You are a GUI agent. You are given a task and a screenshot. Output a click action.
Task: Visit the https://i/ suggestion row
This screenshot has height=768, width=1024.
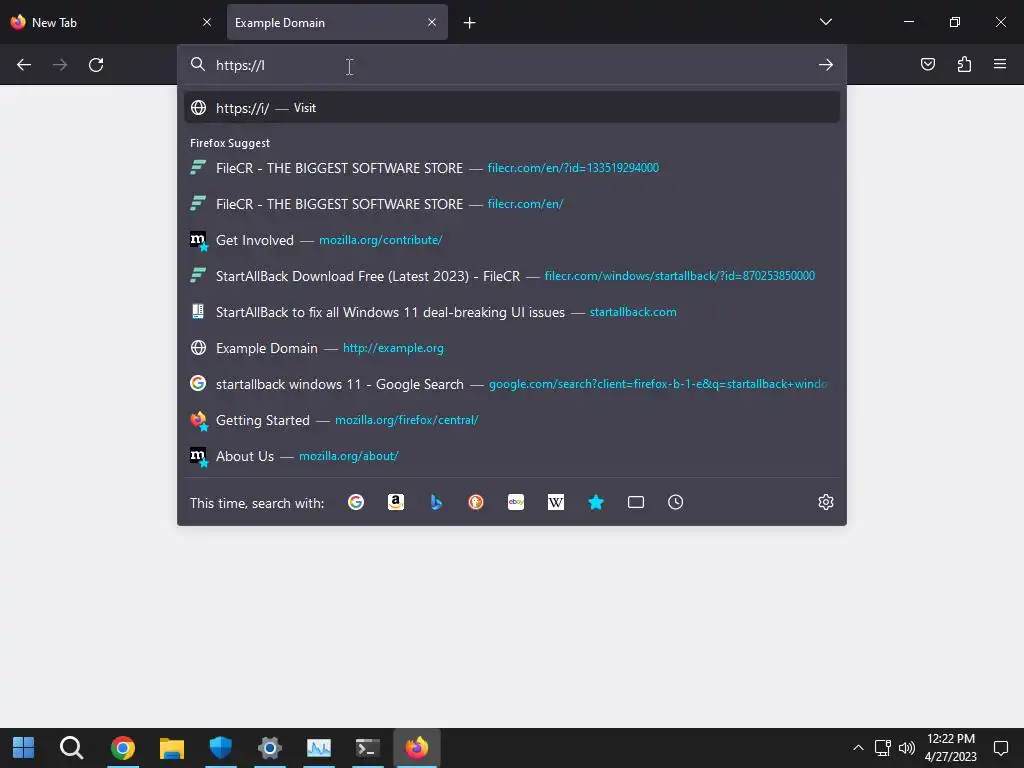coord(511,108)
